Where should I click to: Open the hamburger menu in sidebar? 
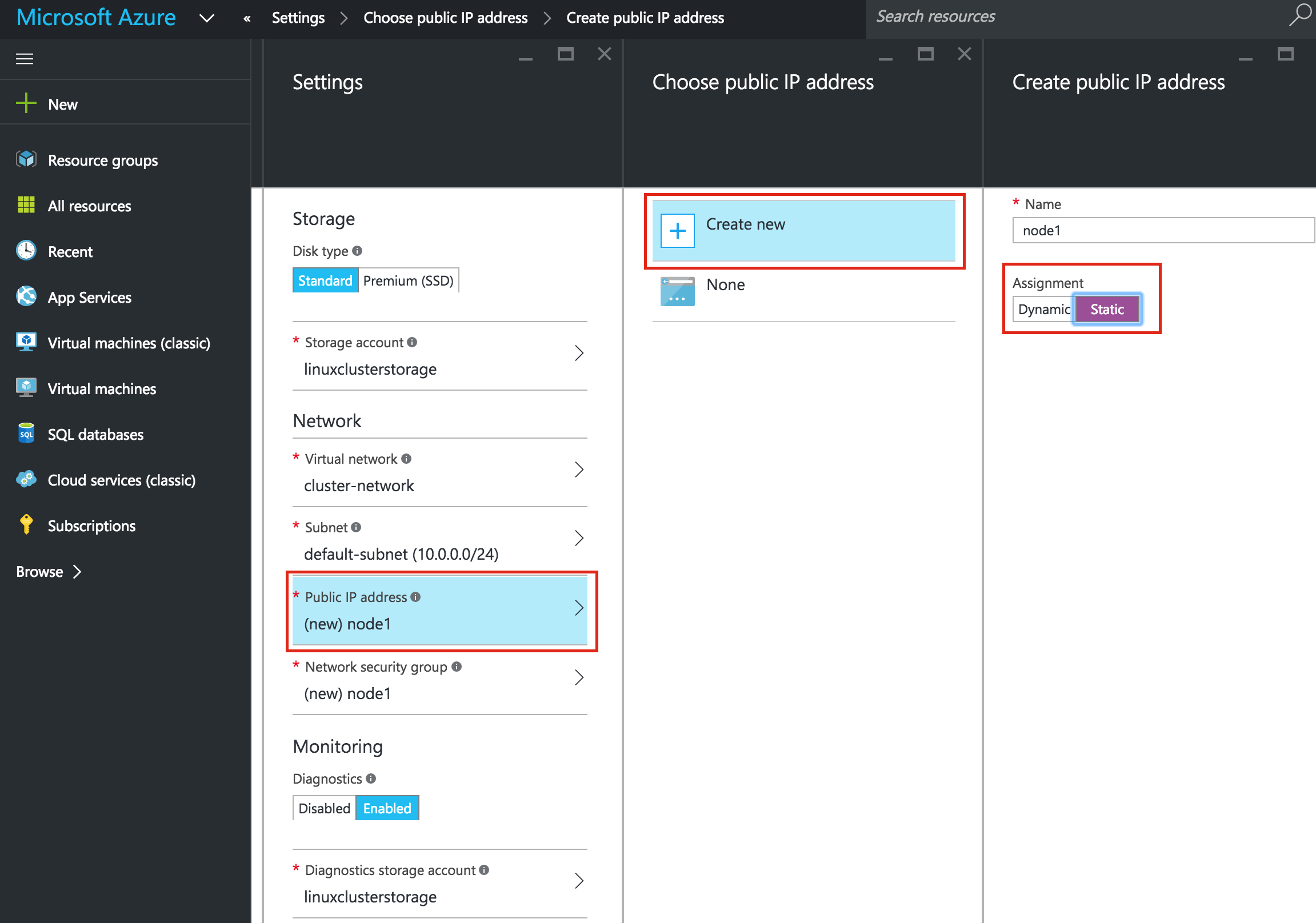24,58
